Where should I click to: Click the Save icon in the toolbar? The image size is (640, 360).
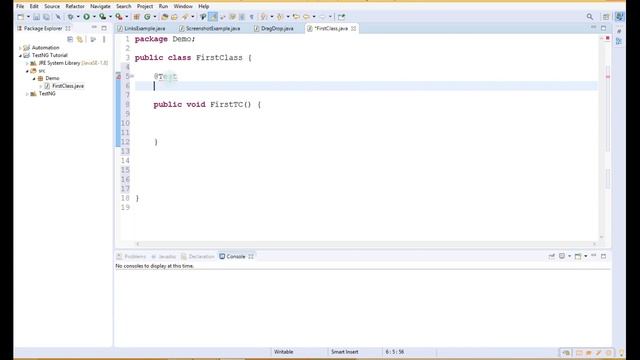(36, 17)
